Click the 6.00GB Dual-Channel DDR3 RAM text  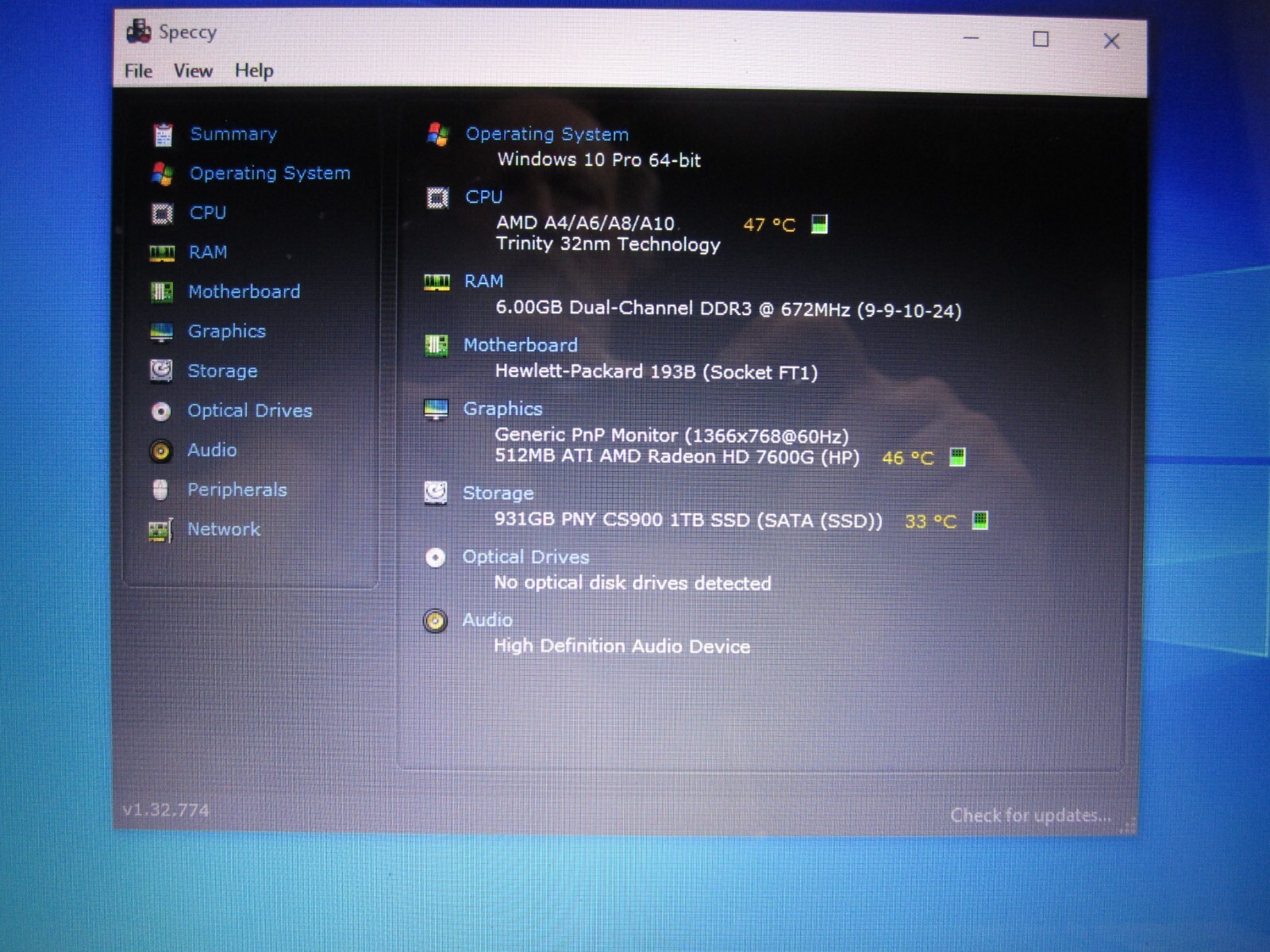click(x=728, y=309)
